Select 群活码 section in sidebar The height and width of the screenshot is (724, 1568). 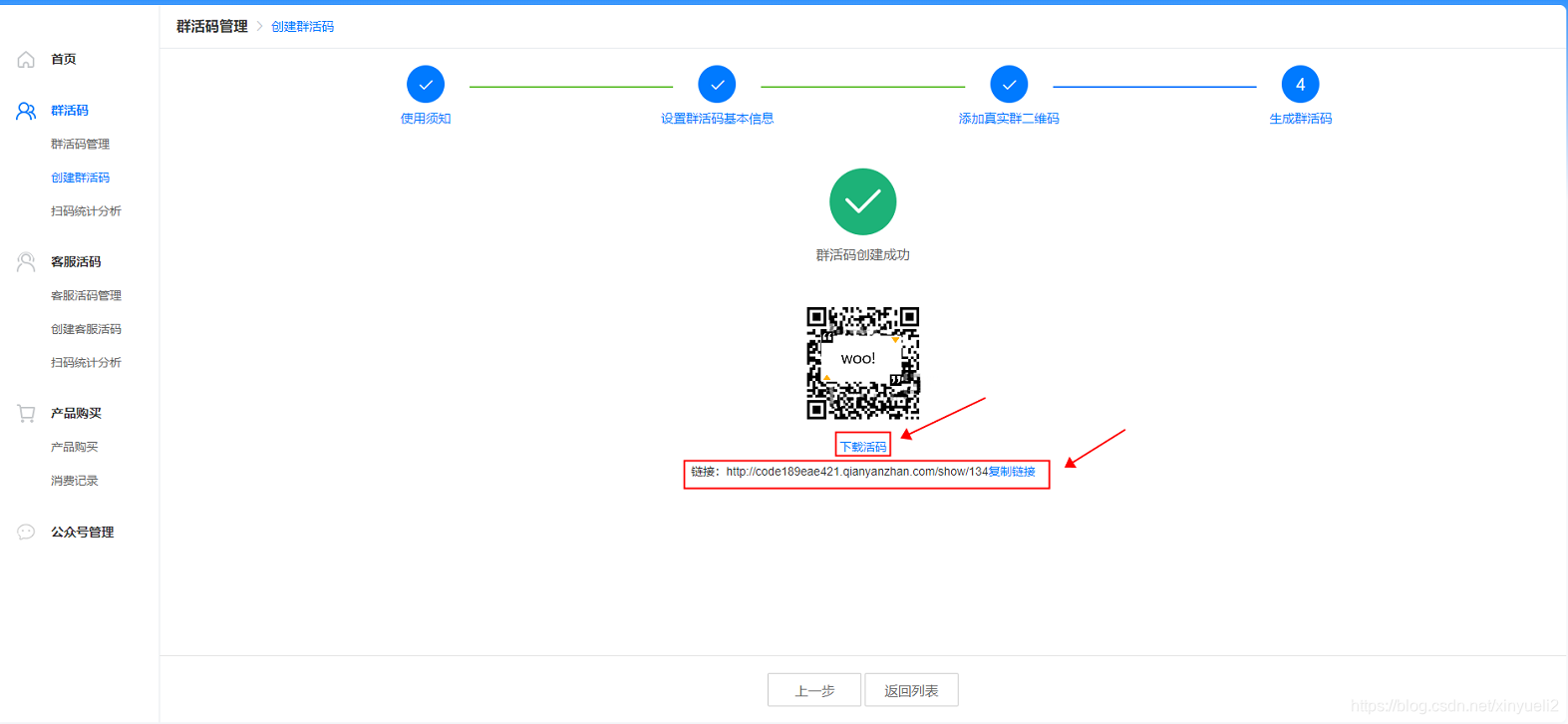click(70, 111)
